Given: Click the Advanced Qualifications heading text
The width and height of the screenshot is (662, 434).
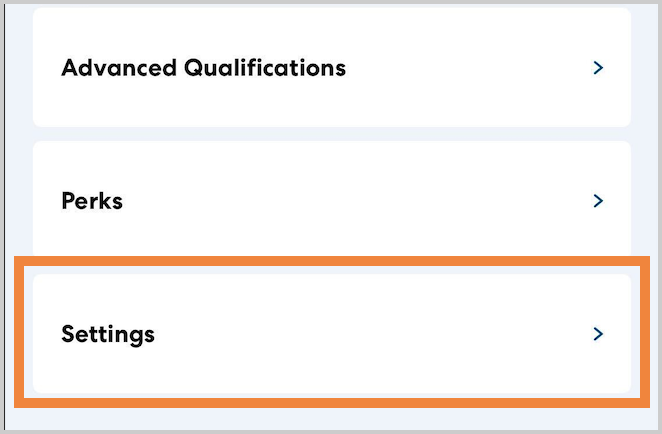Looking at the screenshot, I should (203, 68).
